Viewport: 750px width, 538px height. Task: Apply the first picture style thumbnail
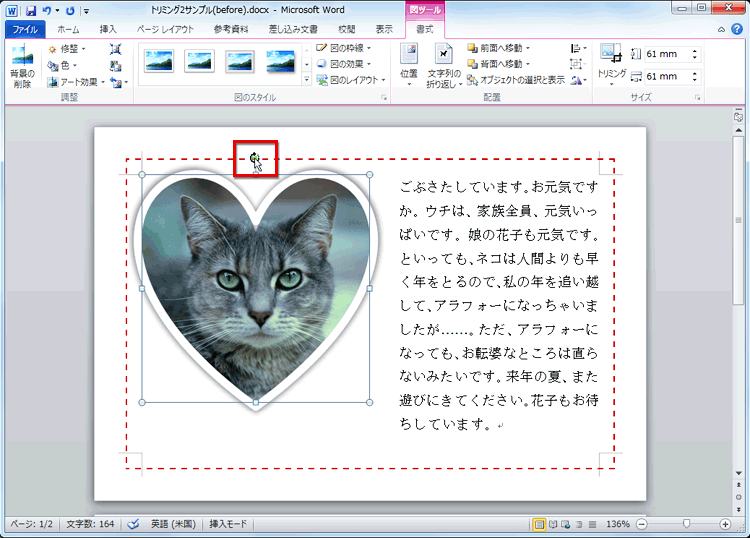158,61
